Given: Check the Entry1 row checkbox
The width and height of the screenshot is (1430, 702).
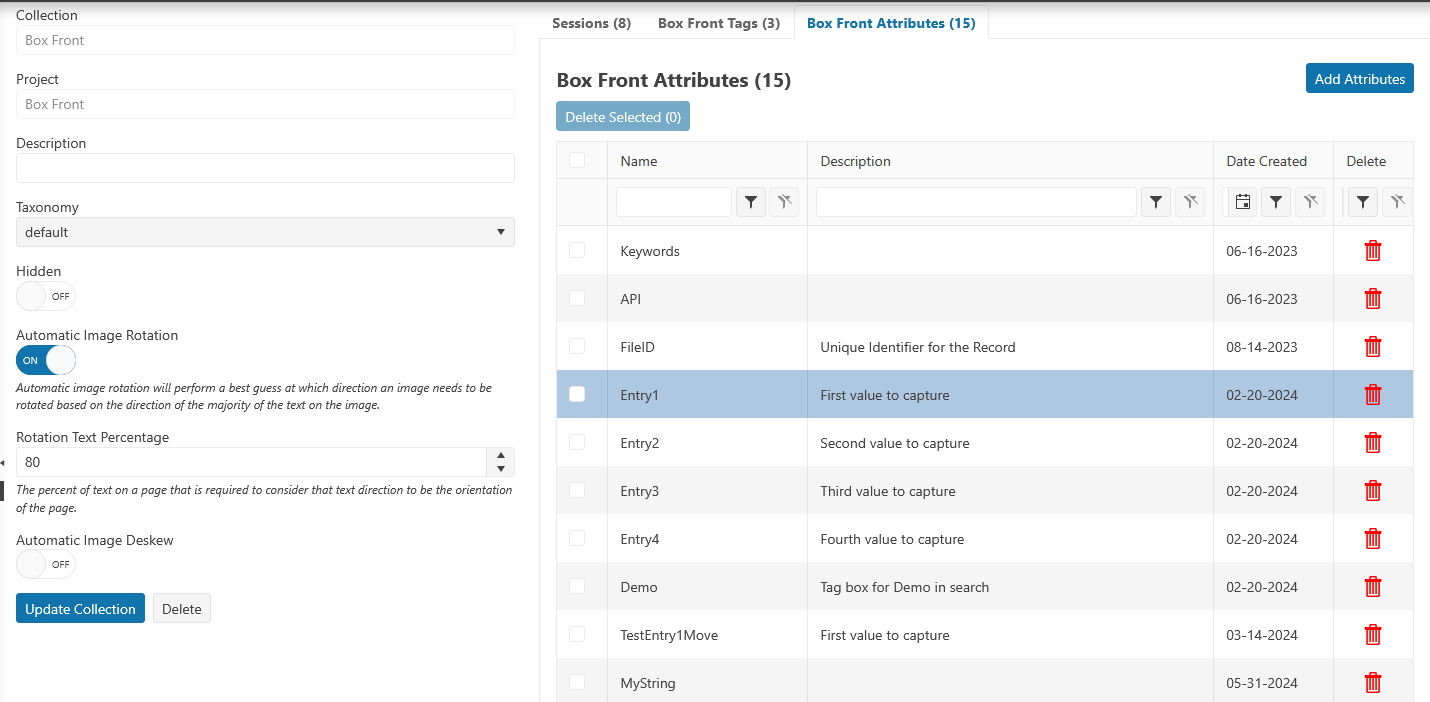Looking at the screenshot, I should [x=577, y=395].
